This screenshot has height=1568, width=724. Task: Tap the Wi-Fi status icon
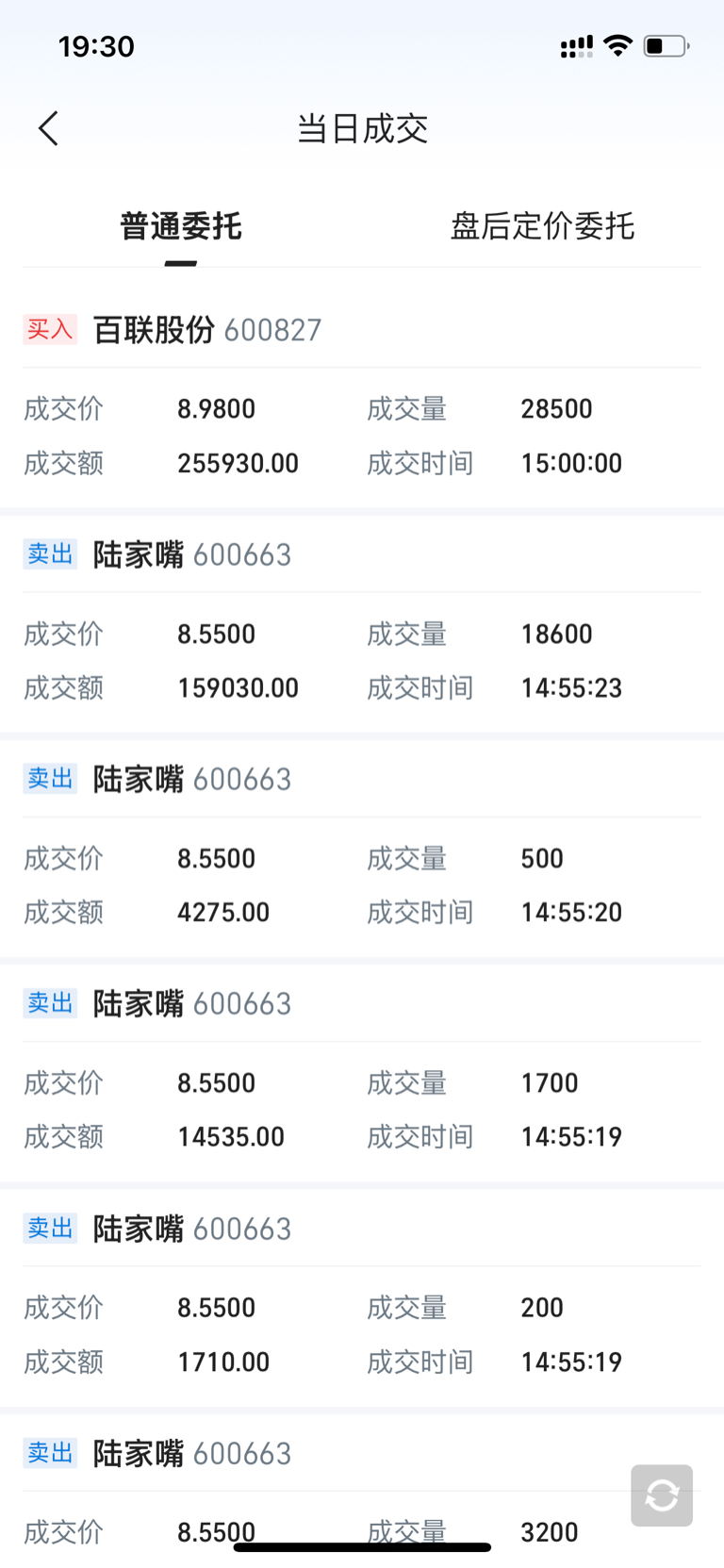coord(617,45)
